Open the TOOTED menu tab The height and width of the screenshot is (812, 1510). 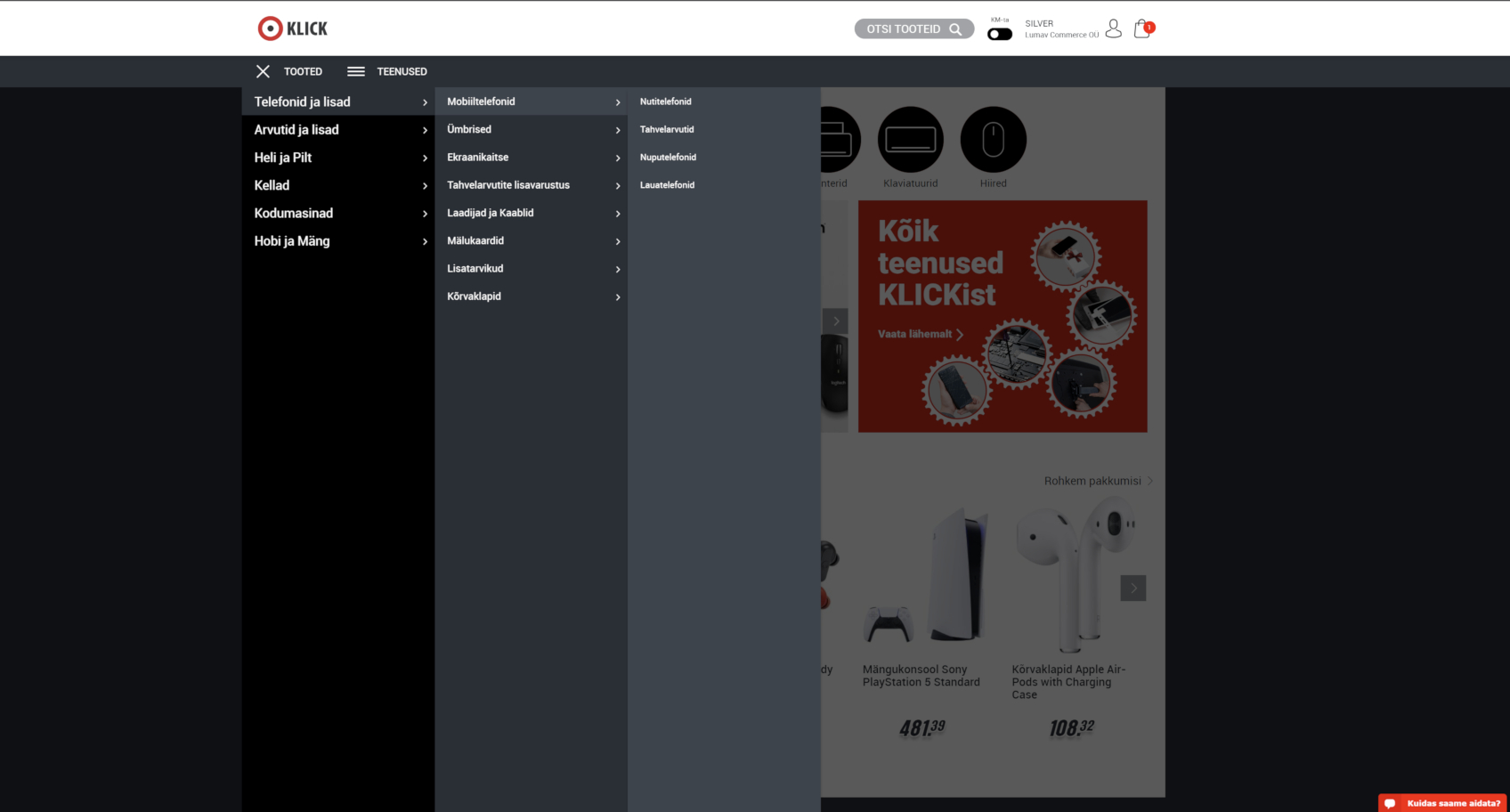[303, 71]
